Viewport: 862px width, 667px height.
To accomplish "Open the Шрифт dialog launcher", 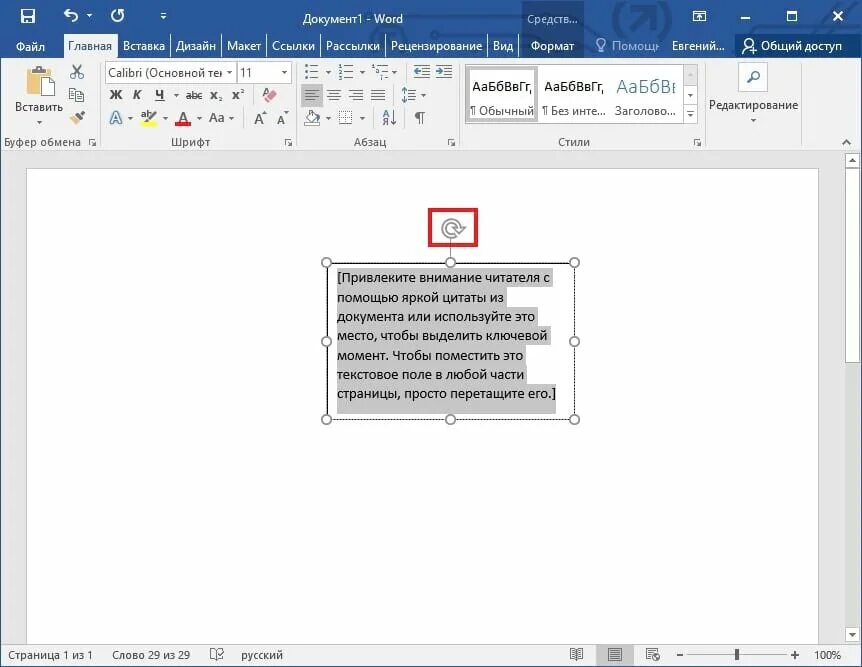I will 288,142.
